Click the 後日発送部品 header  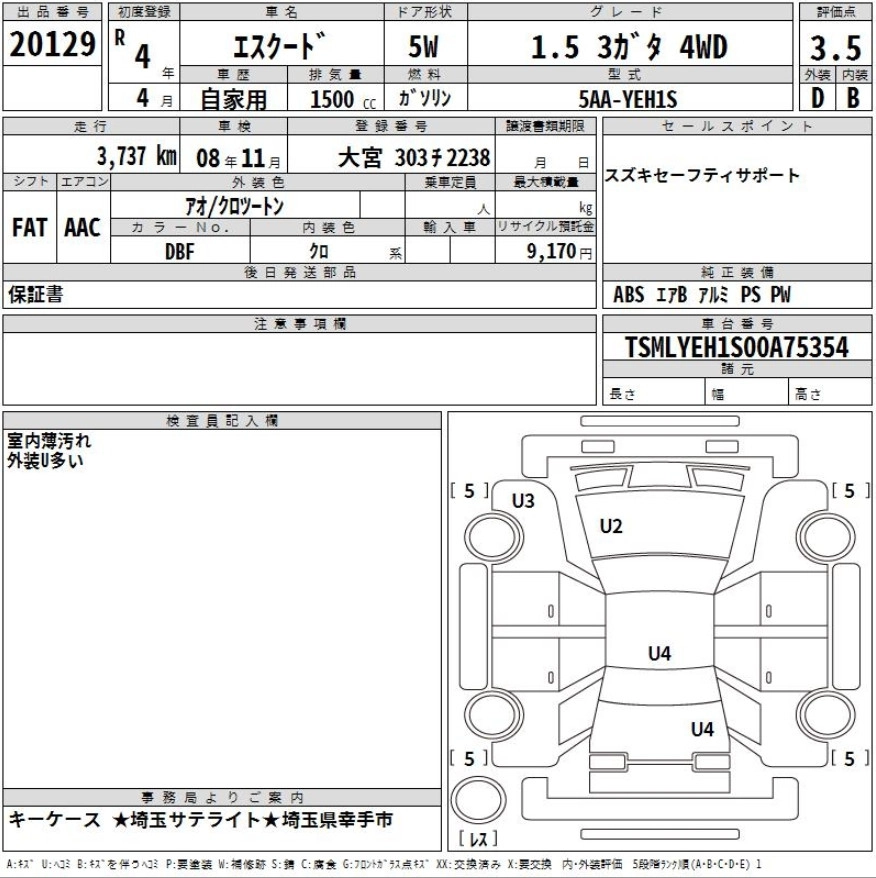[x=300, y=272]
